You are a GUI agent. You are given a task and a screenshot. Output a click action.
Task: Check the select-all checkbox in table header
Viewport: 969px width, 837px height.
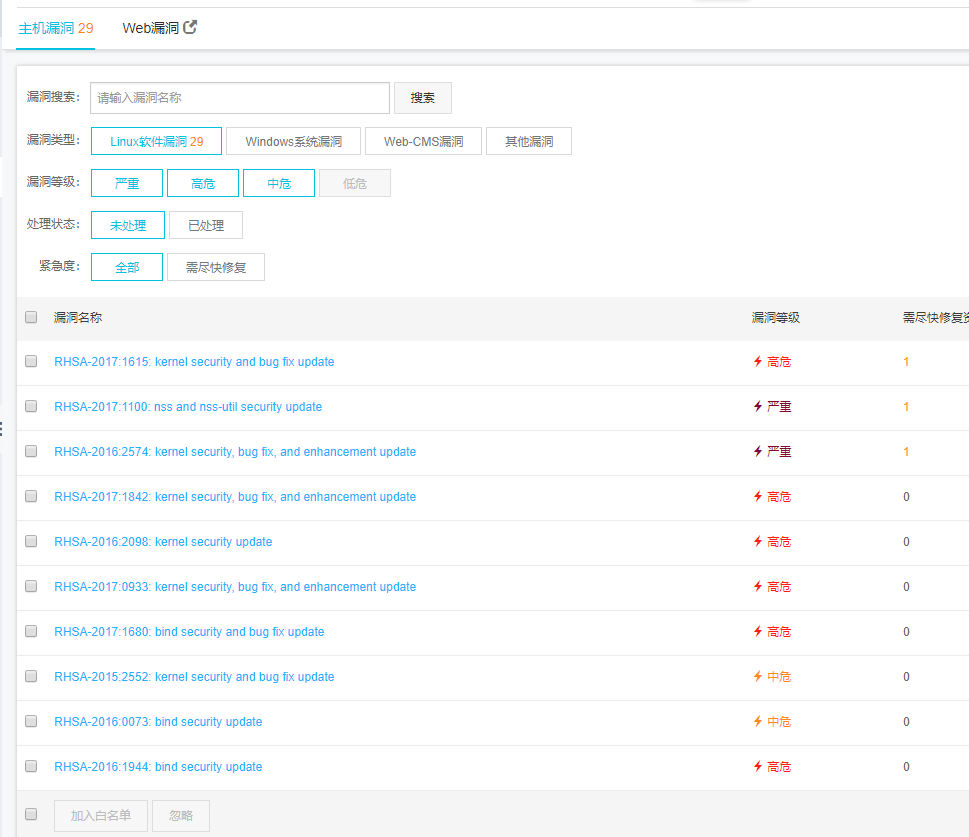point(30,317)
